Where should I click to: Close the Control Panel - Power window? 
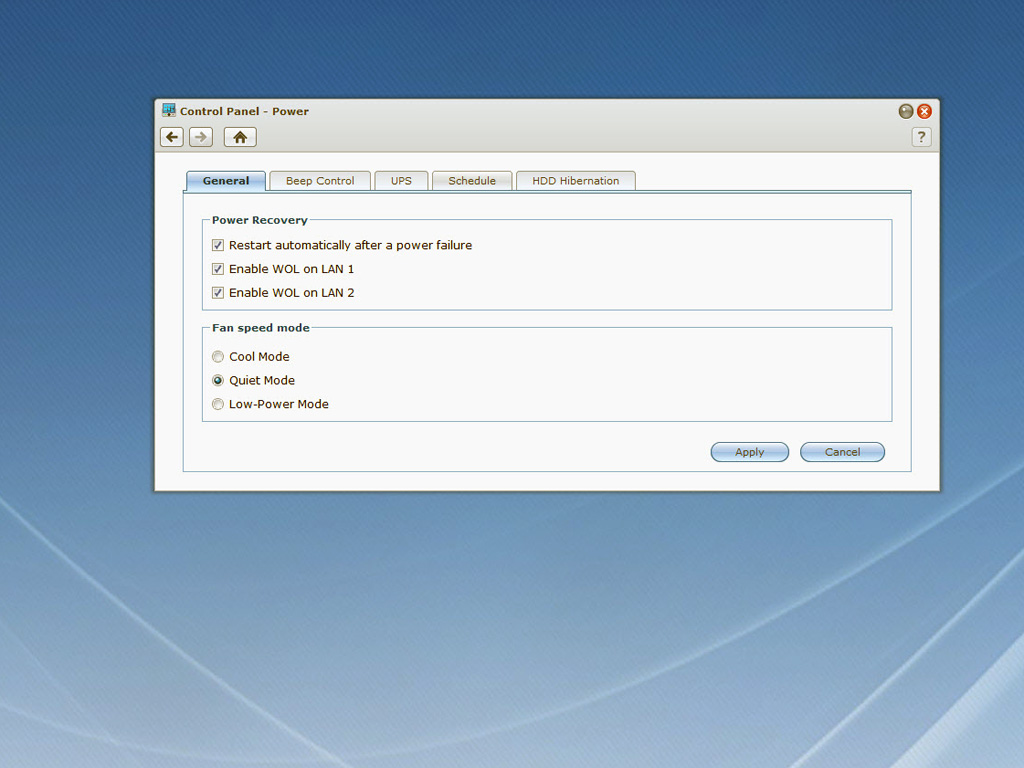[x=924, y=111]
